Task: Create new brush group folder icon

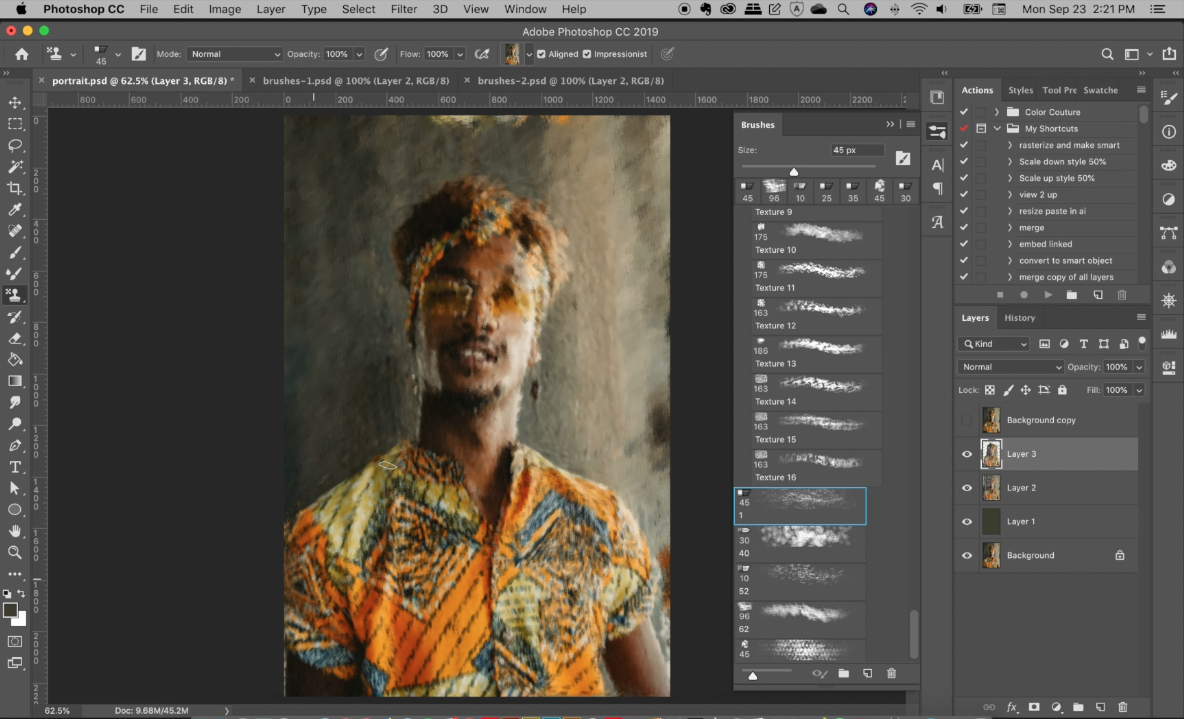Action: tap(843, 673)
